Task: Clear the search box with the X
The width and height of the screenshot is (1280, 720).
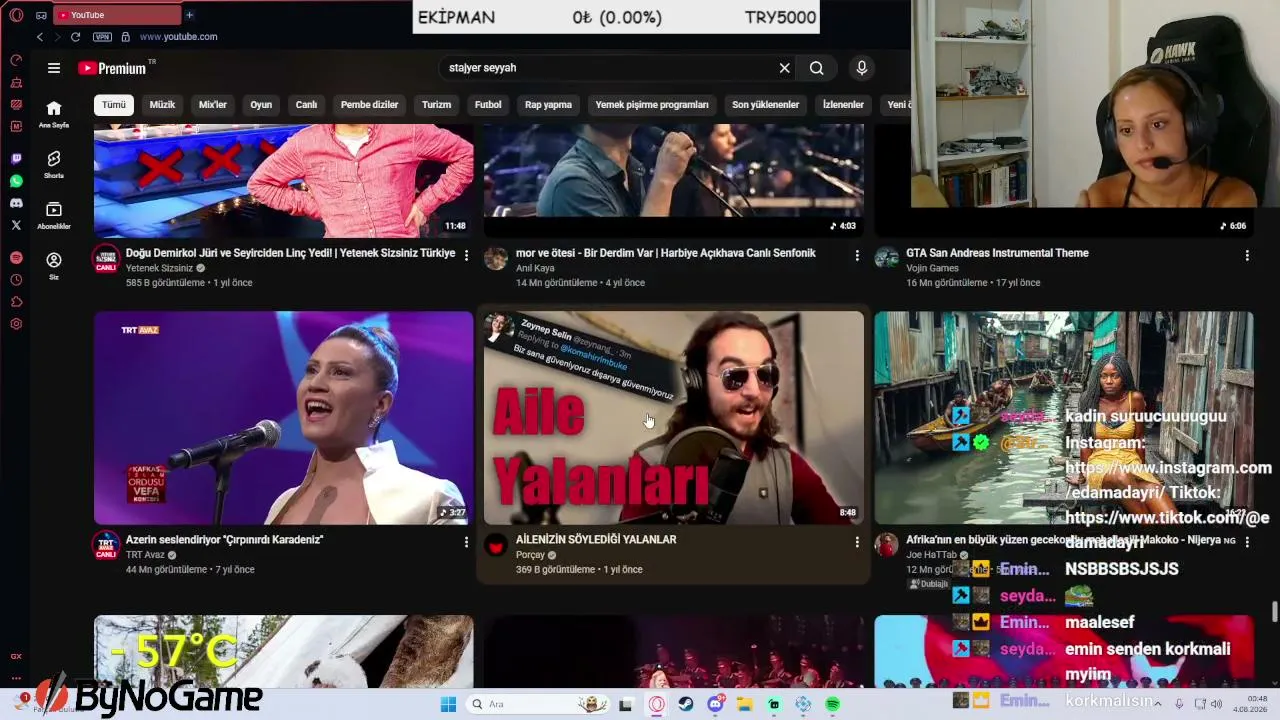Action: (x=785, y=68)
